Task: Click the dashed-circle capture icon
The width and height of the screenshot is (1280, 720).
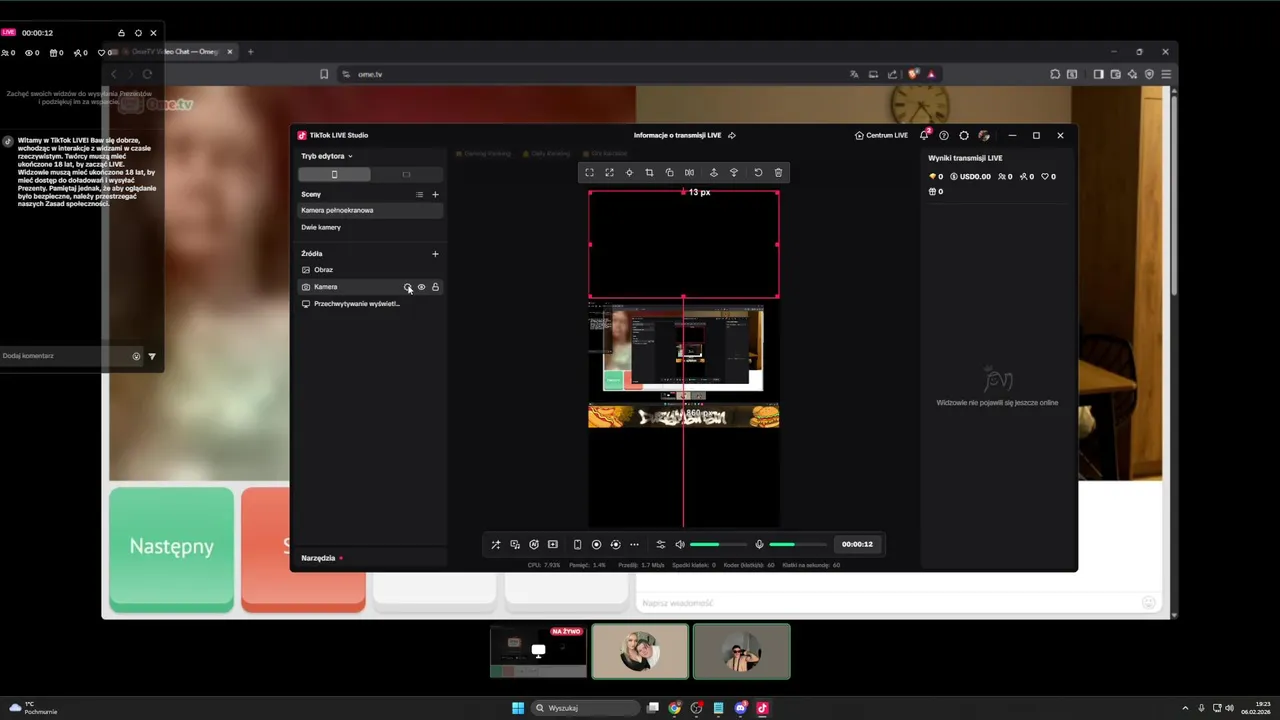Action: pos(615,544)
